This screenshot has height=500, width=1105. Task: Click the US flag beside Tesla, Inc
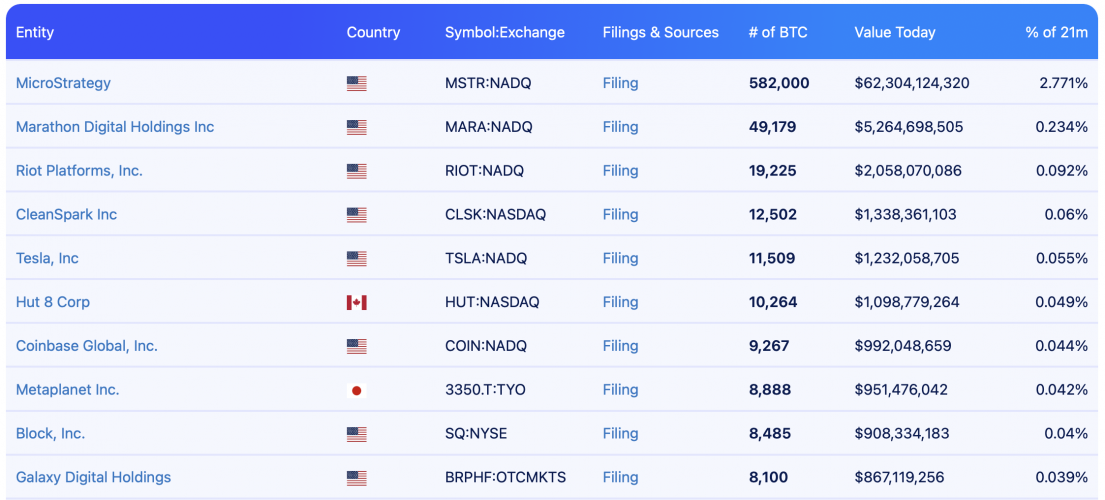pyautogui.click(x=357, y=258)
